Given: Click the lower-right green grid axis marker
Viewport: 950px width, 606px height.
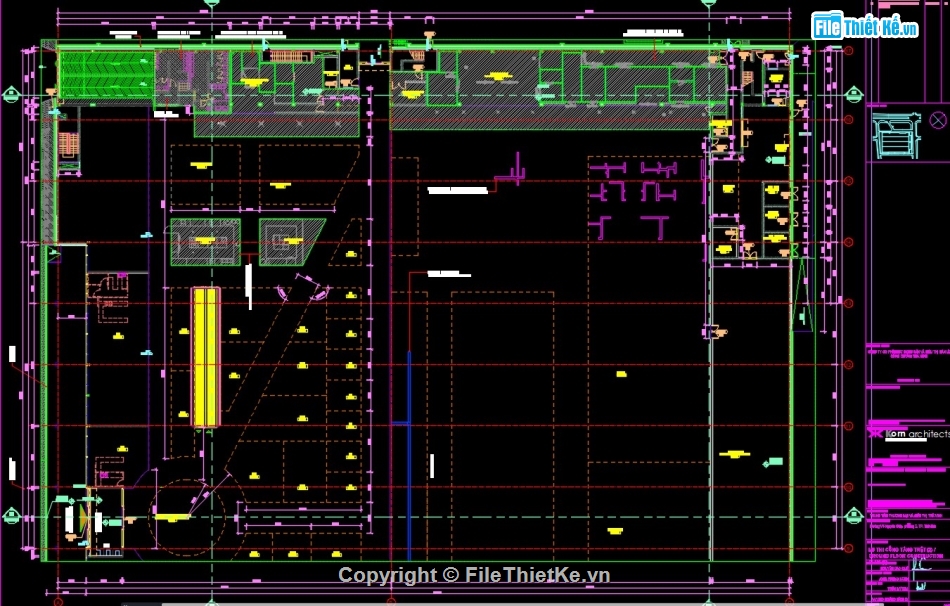Looking at the screenshot, I should click(854, 516).
